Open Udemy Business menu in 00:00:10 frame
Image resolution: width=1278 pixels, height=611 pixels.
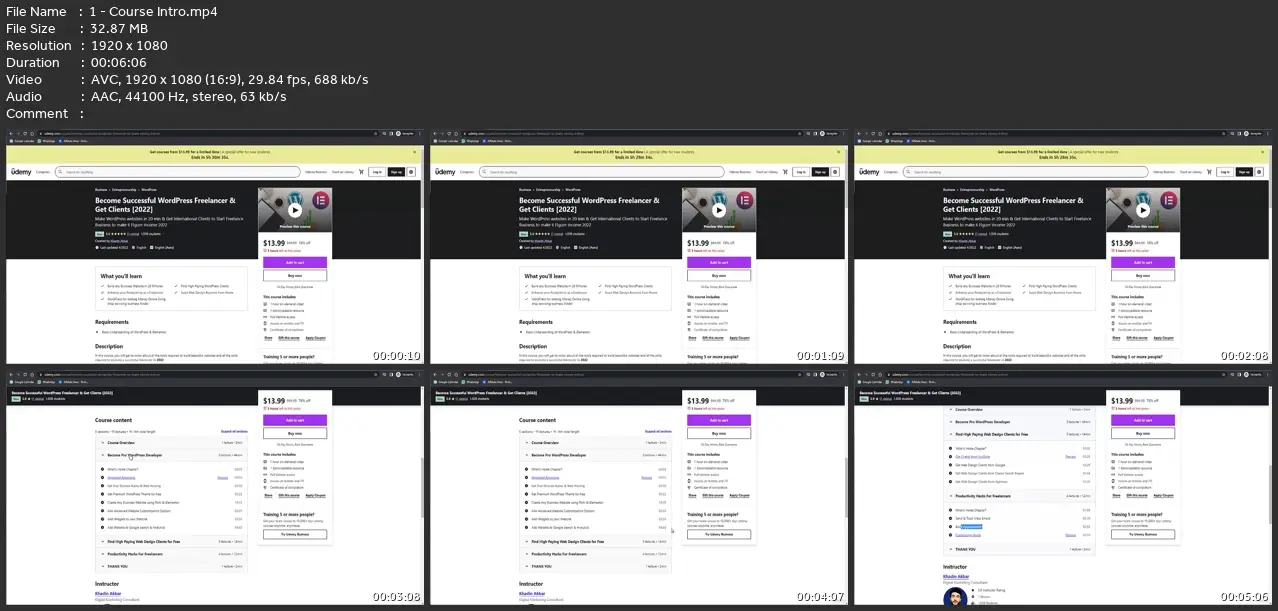point(316,172)
